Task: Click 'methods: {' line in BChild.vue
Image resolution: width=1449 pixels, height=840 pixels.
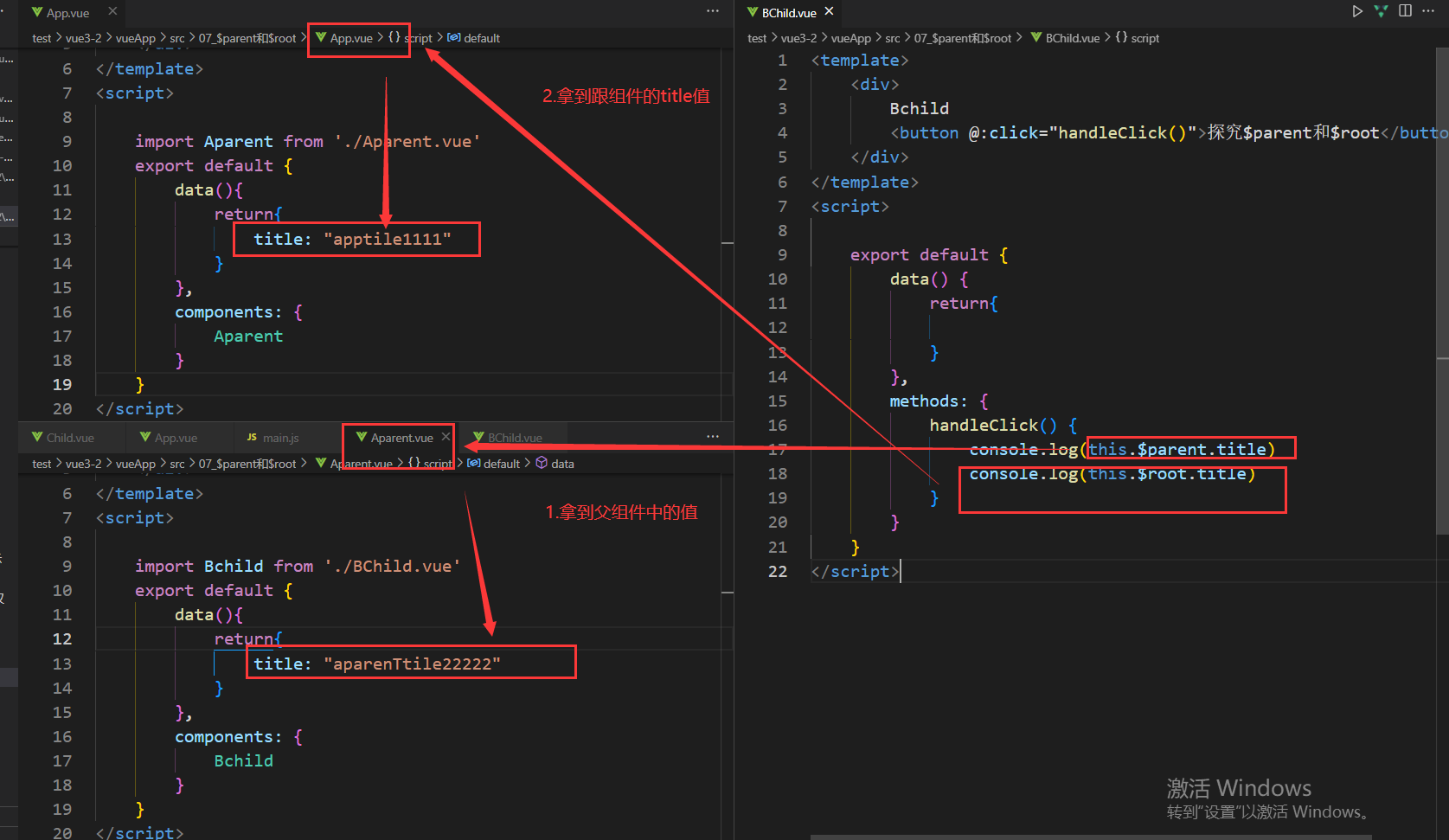Action: click(x=939, y=401)
